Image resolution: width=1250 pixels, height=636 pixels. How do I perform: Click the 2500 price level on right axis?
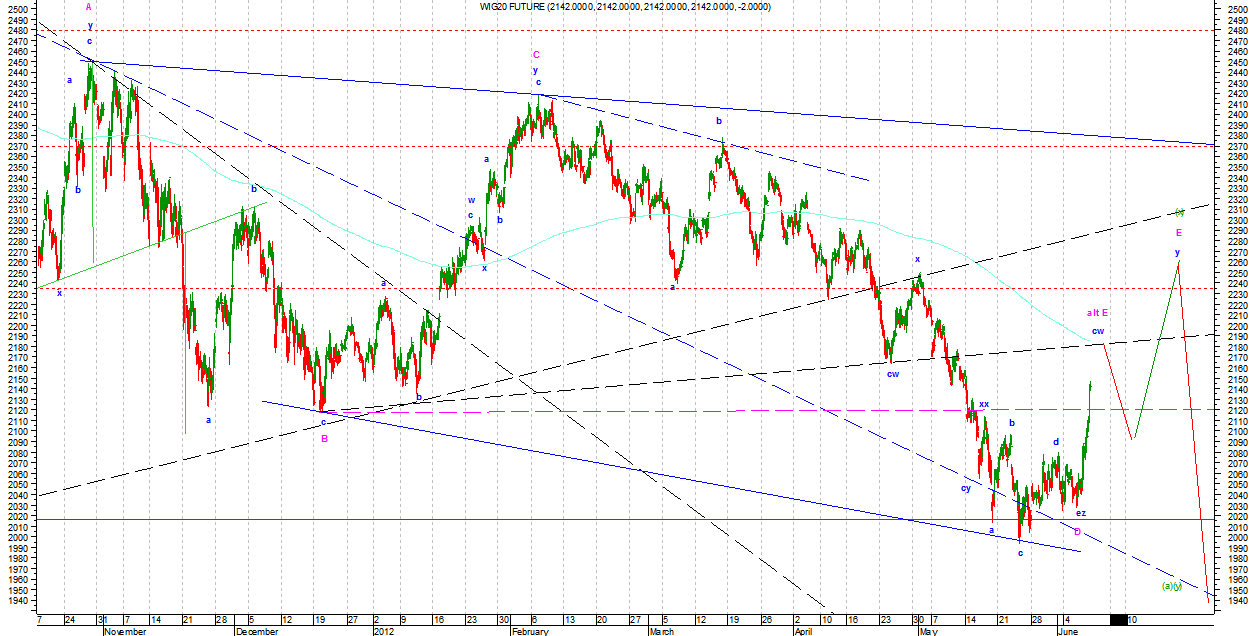pos(1236,8)
